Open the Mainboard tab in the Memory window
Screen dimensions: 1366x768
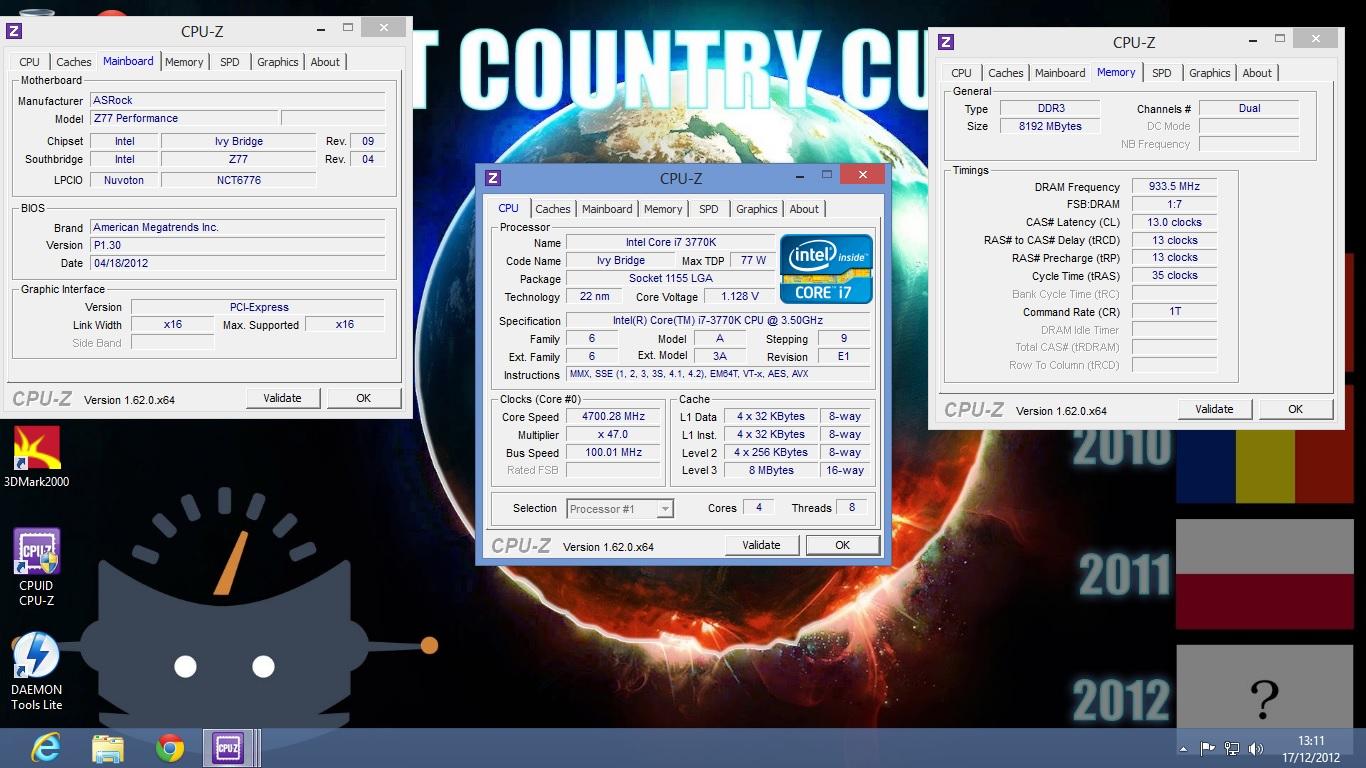click(x=1060, y=73)
